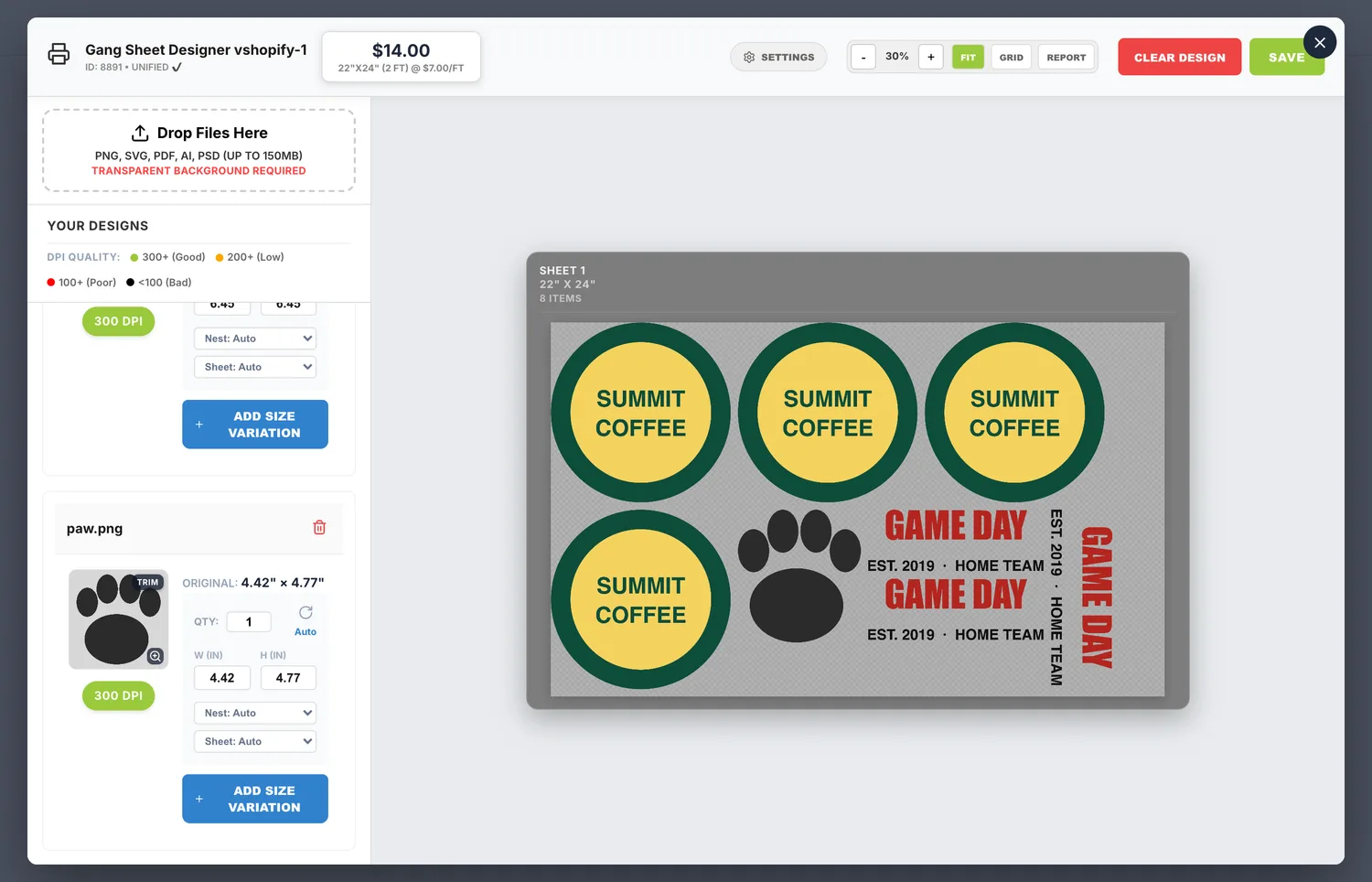Add size variation for paw.png

pos(255,799)
